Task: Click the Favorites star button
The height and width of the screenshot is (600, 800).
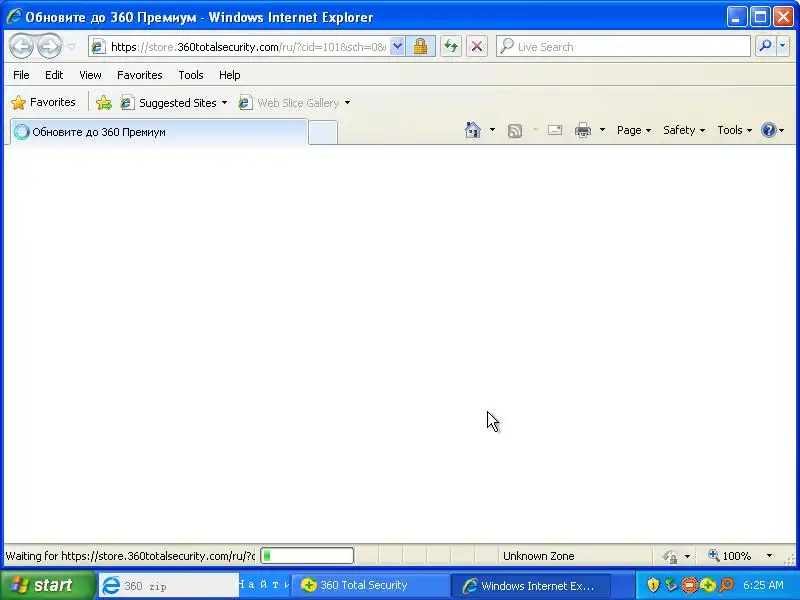Action: pyautogui.click(x=43, y=102)
